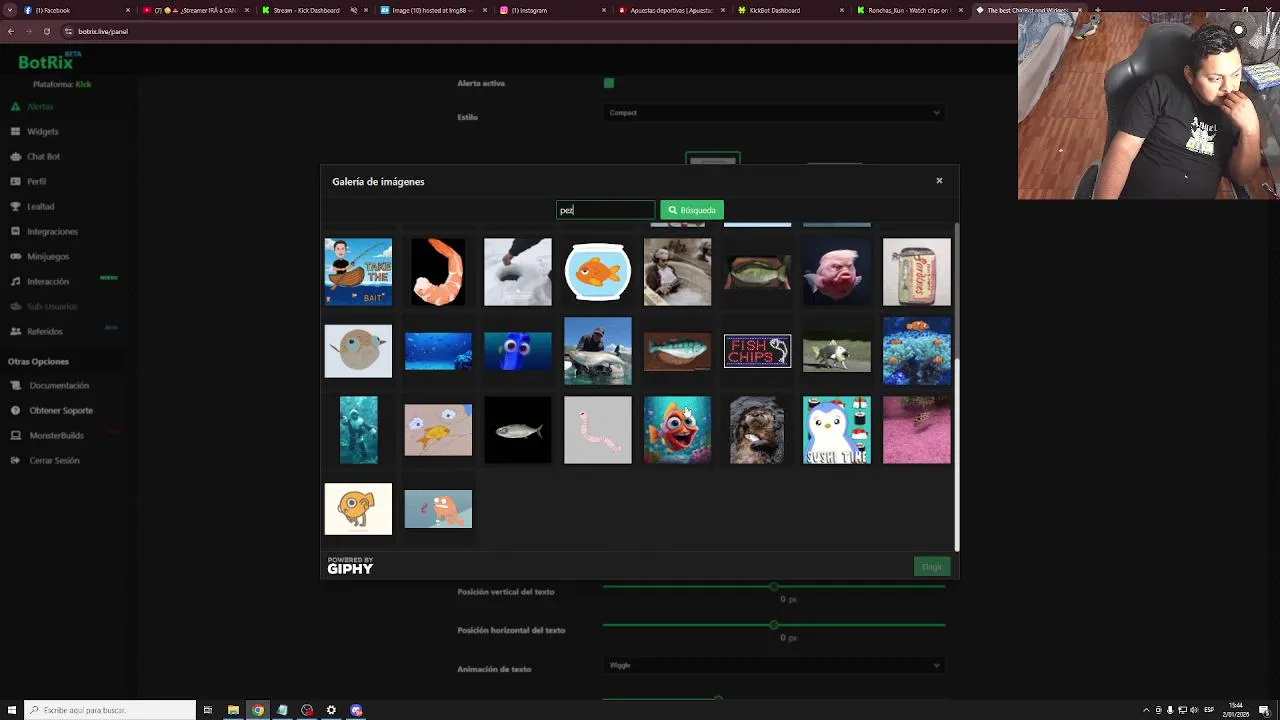Adjust the Posición horizontal del texto slider
Viewport: 1280px width, 720px height.
773,625
